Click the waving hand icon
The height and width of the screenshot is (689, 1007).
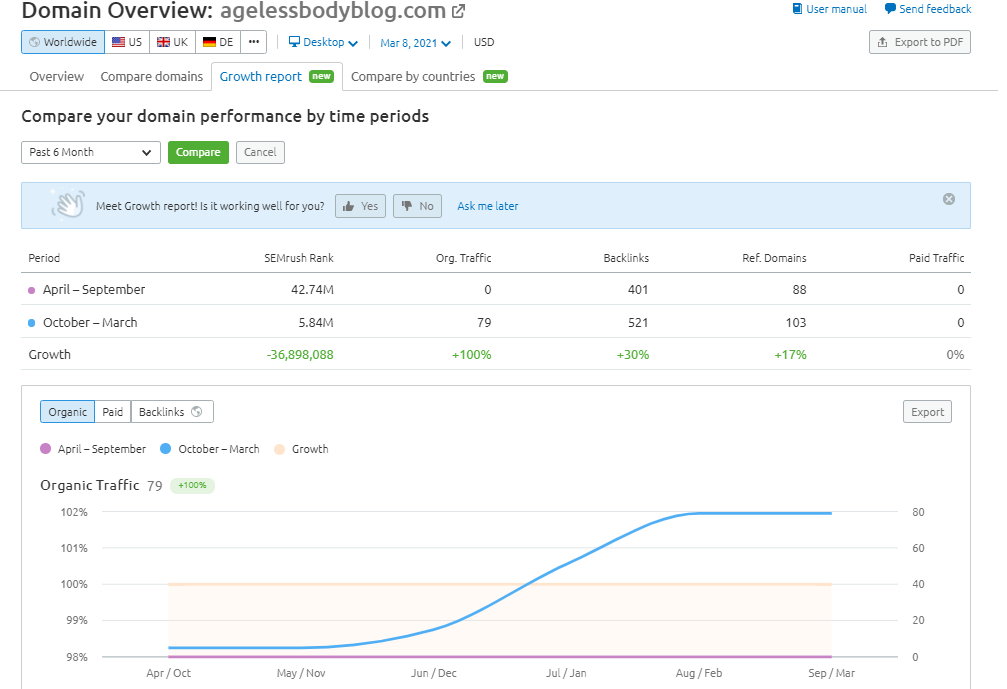[68, 204]
